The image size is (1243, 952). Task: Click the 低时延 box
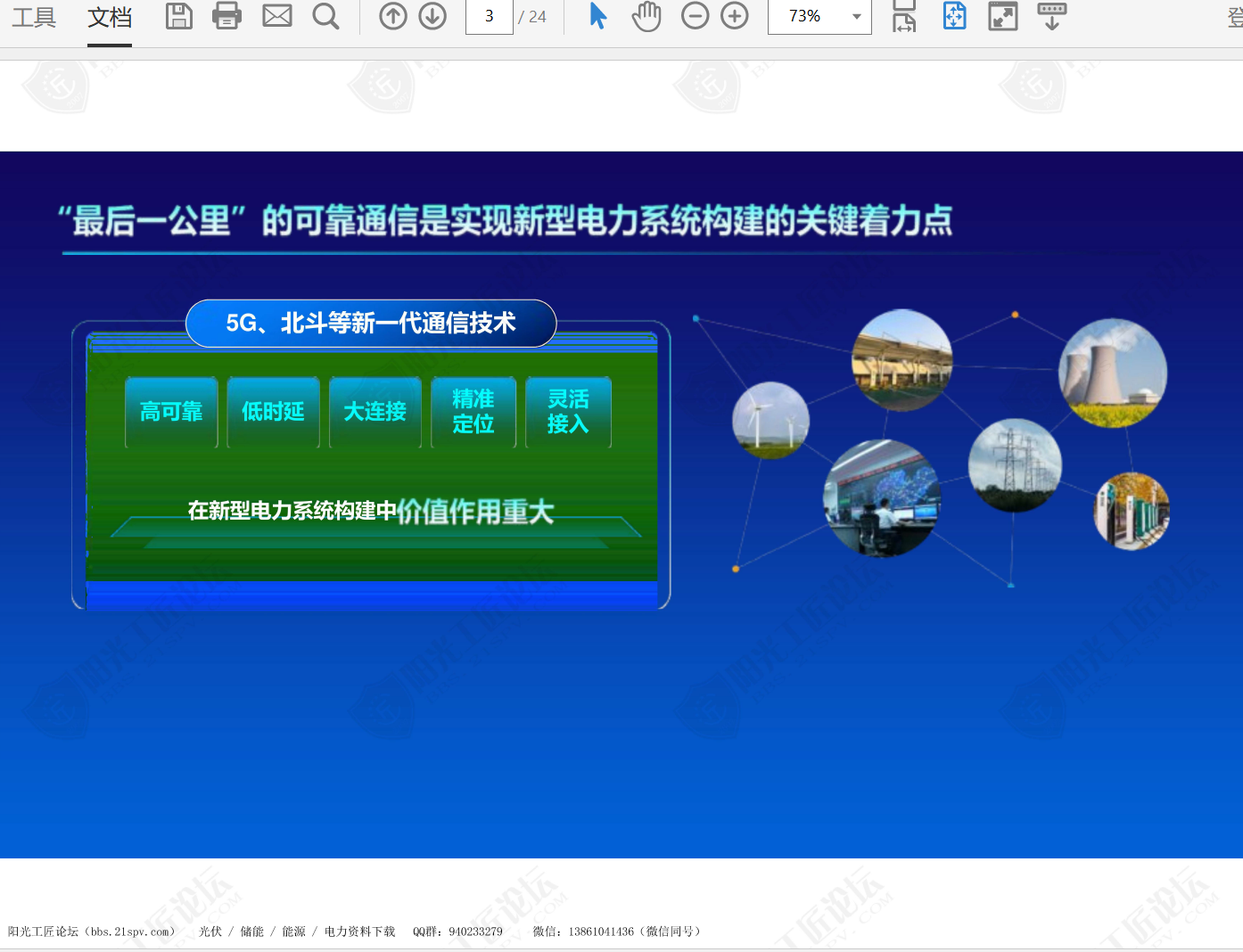pos(273,412)
